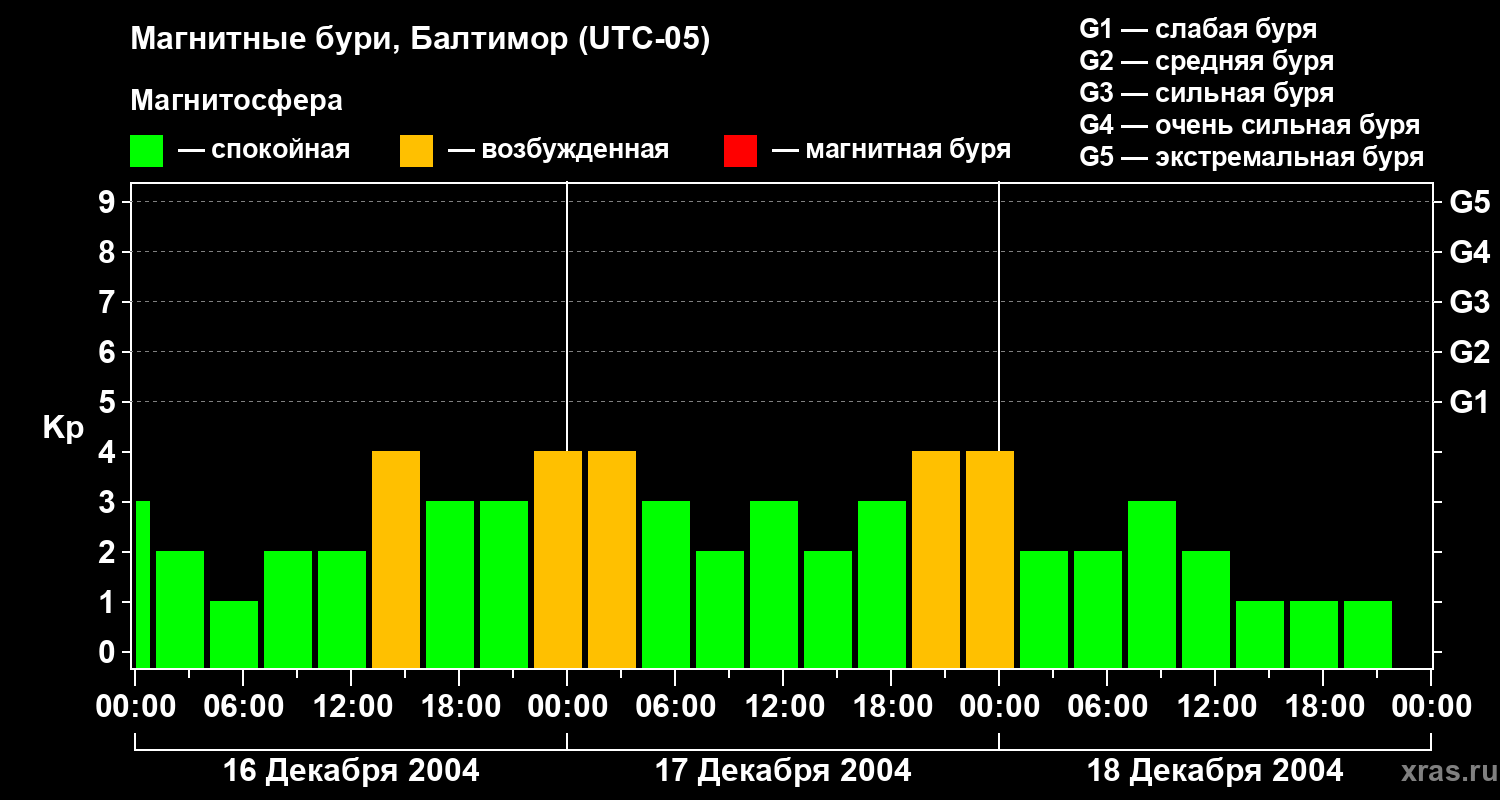
Task: Click the '12:00' tick label under 16 December
Action: 351,707
